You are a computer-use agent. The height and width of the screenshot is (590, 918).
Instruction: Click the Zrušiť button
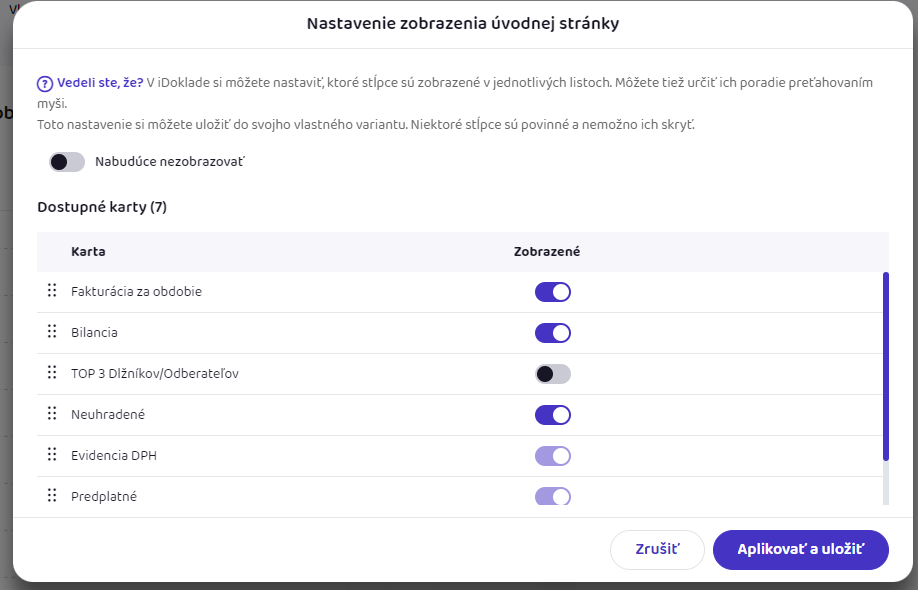coord(657,550)
